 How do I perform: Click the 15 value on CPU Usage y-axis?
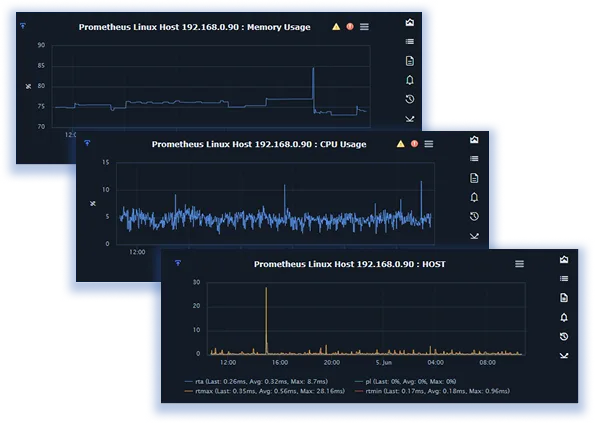tap(105, 162)
